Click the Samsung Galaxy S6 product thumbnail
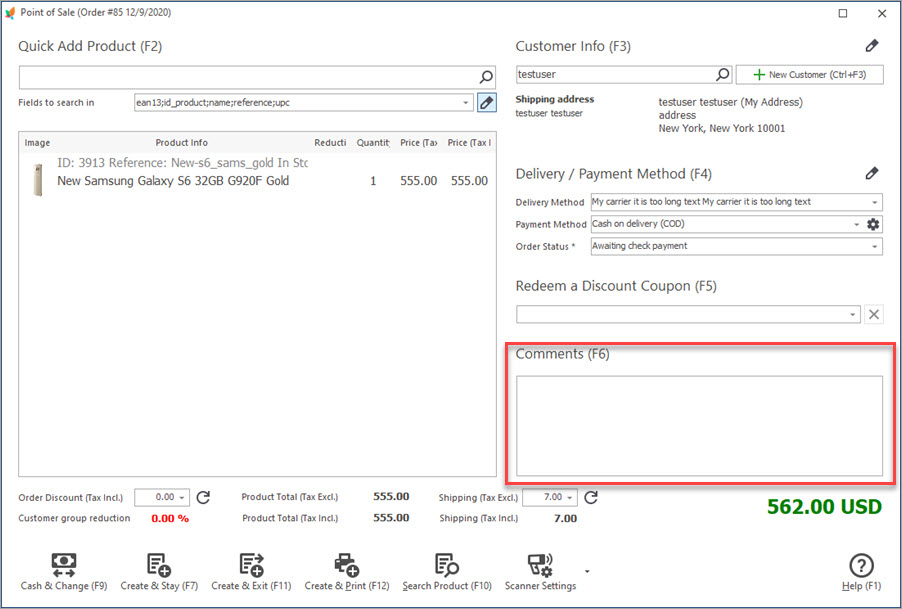This screenshot has width=902, height=609. [38, 179]
